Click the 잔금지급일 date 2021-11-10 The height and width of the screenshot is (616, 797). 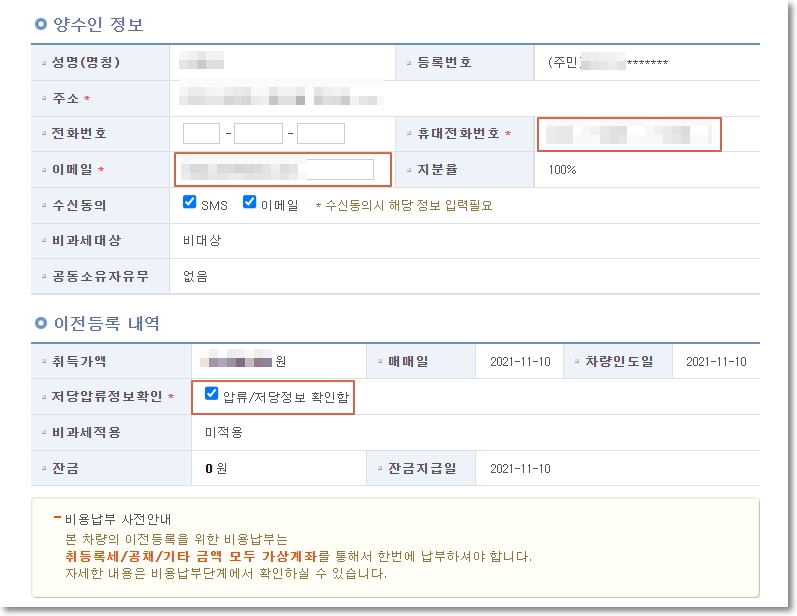click(x=520, y=469)
